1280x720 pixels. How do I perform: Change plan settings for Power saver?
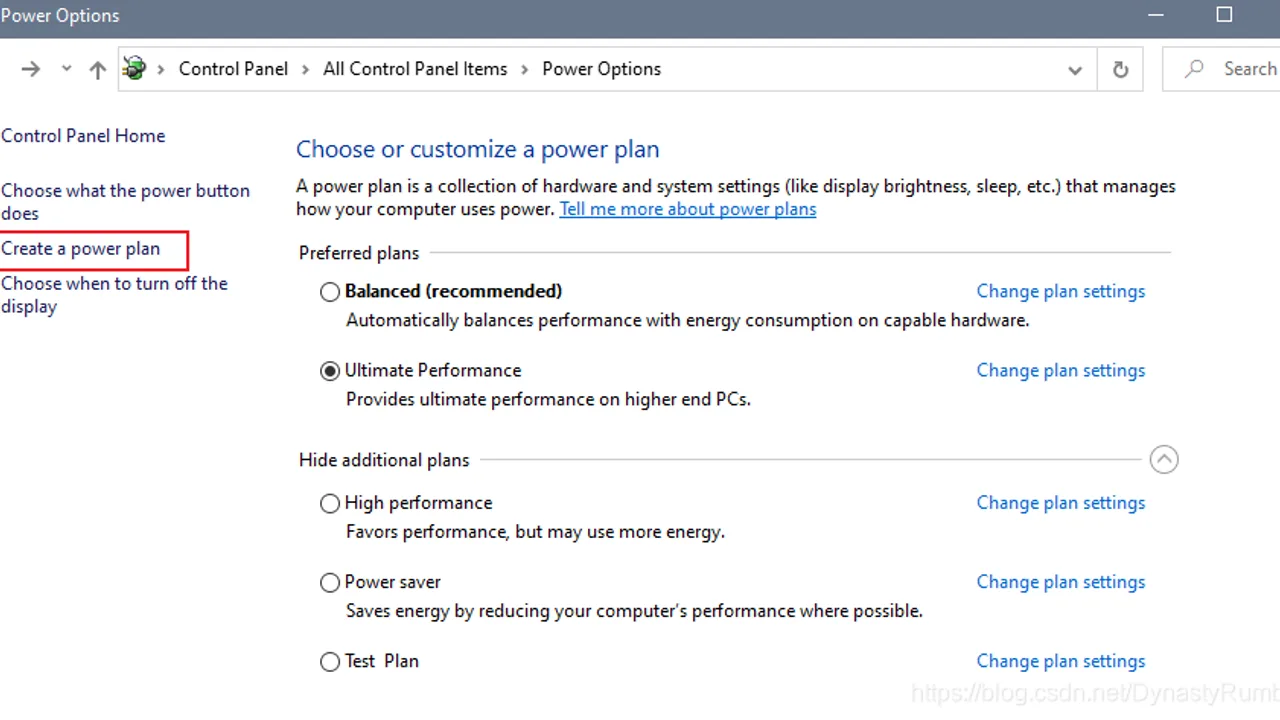pyautogui.click(x=1061, y=582)
